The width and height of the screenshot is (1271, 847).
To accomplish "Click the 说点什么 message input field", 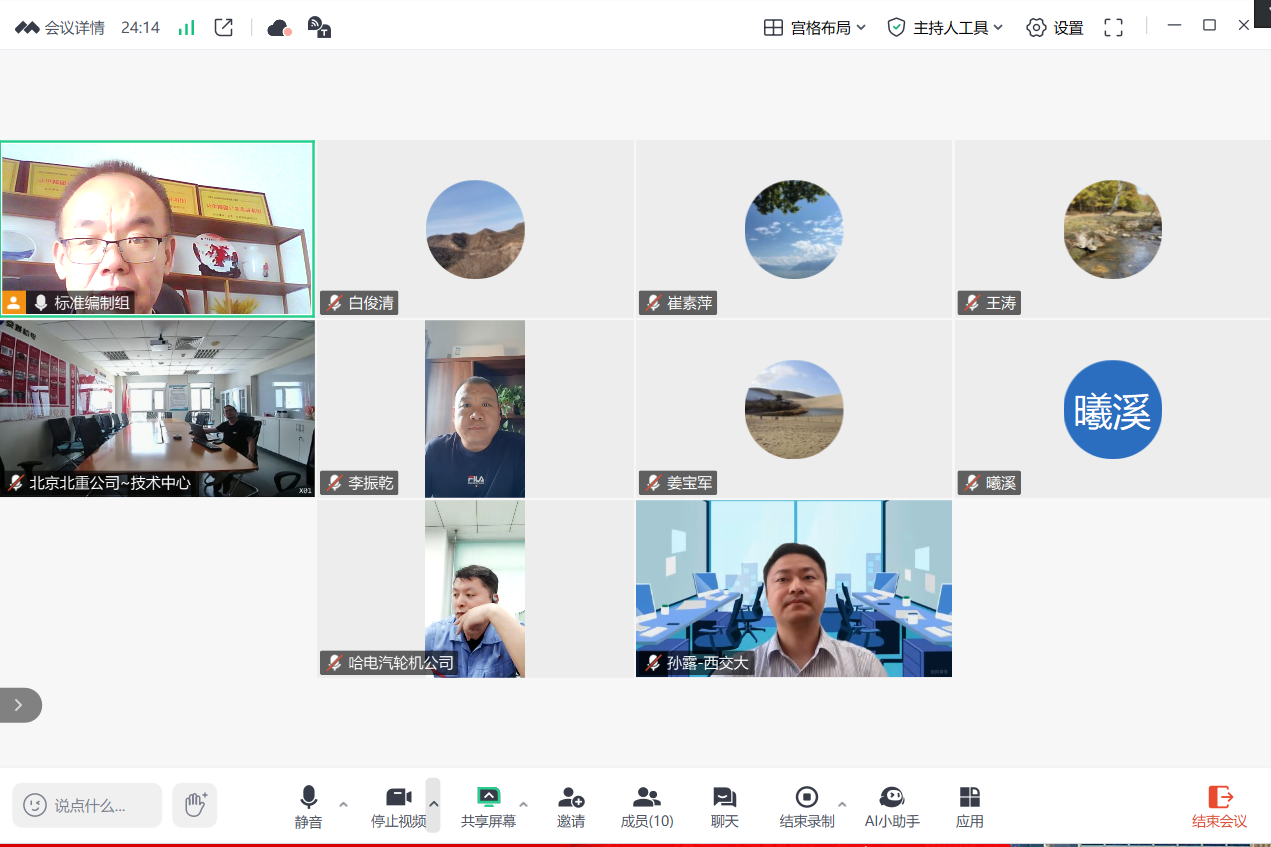I will coord(88,805).
